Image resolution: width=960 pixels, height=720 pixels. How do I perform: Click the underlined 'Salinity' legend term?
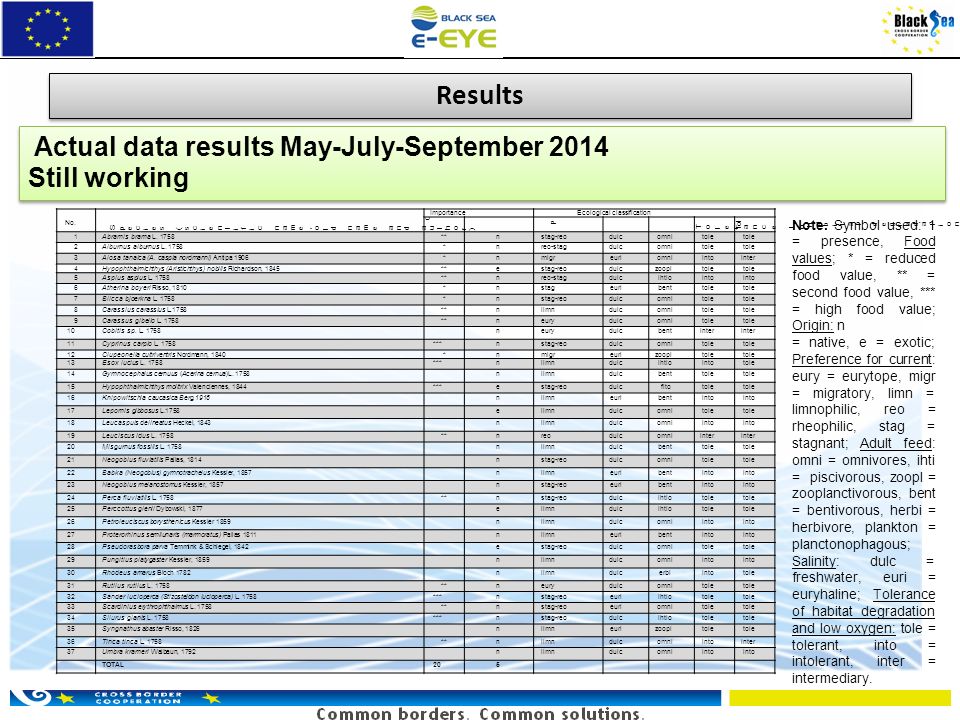815,561
